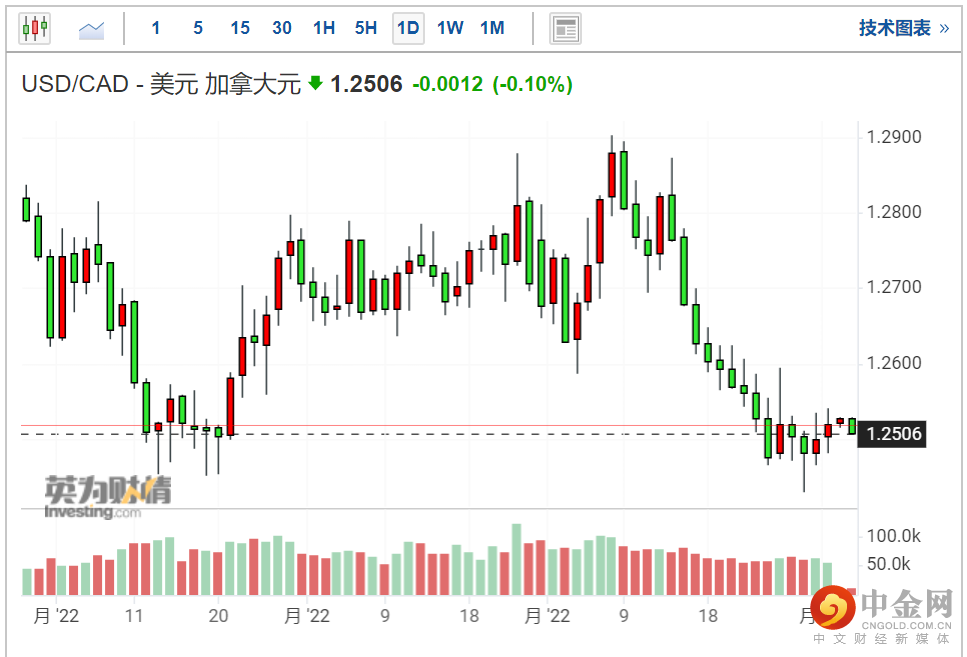Select the 30 minute timeframe
The image size is (967, 657).
pyautogui.click(x=282, y=28)
